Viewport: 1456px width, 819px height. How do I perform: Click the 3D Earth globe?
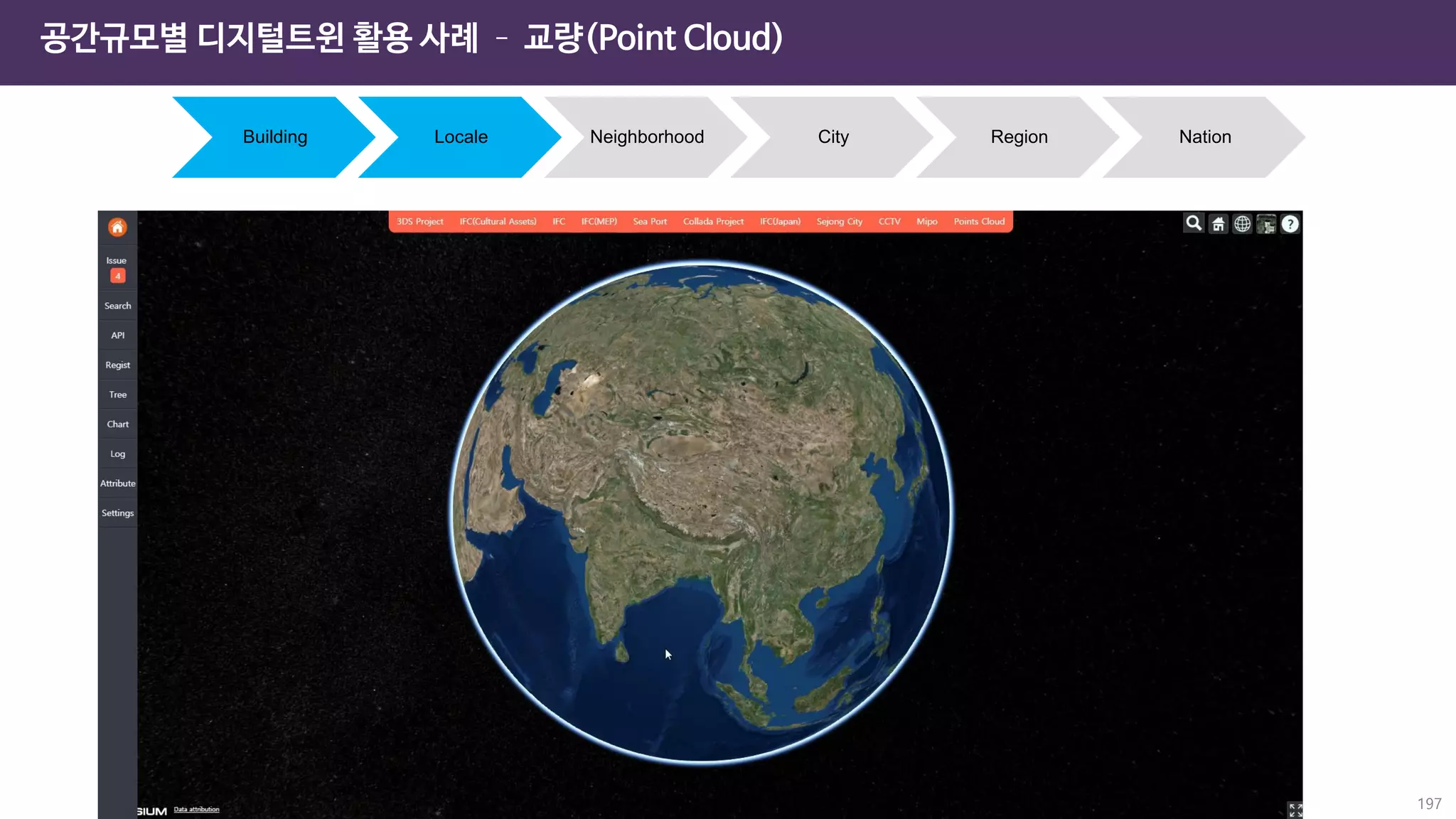coord(702,512)
